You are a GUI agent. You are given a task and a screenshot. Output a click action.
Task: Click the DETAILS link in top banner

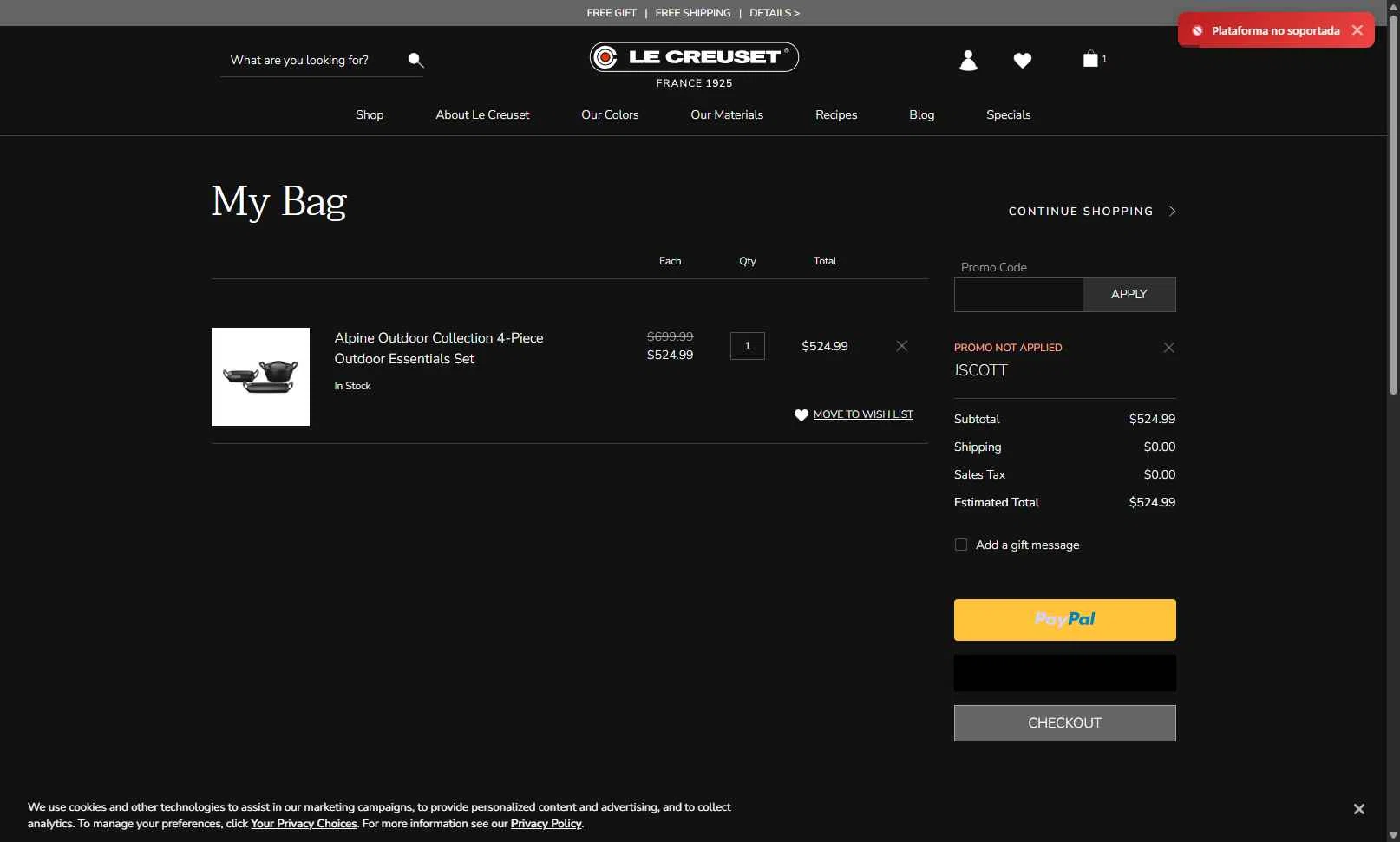click(x=775, y=13)
